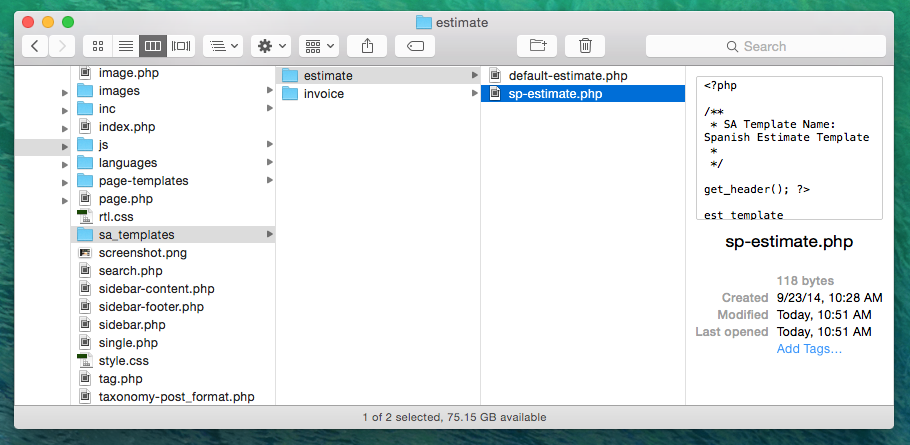Open the inc folder
This screenshot has height=445, width=910.
click(x=173, y=108)
